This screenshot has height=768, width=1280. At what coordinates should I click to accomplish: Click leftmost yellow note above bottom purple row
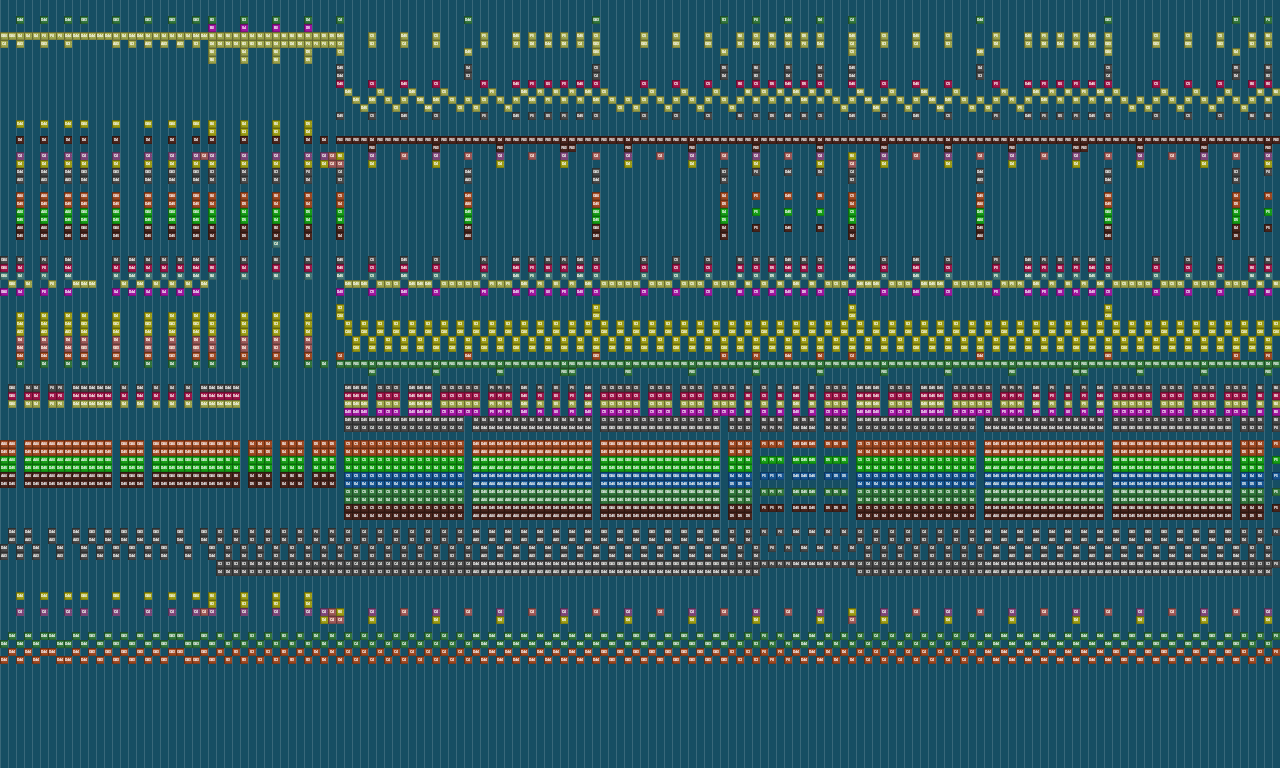20,596
